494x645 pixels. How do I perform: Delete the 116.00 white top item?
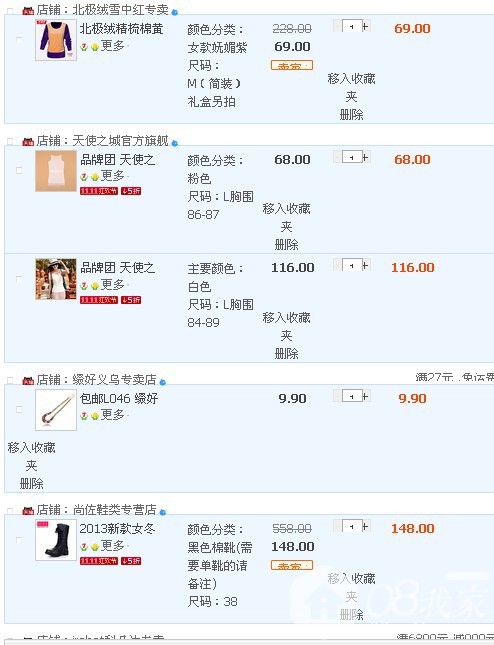pos(286,353)
